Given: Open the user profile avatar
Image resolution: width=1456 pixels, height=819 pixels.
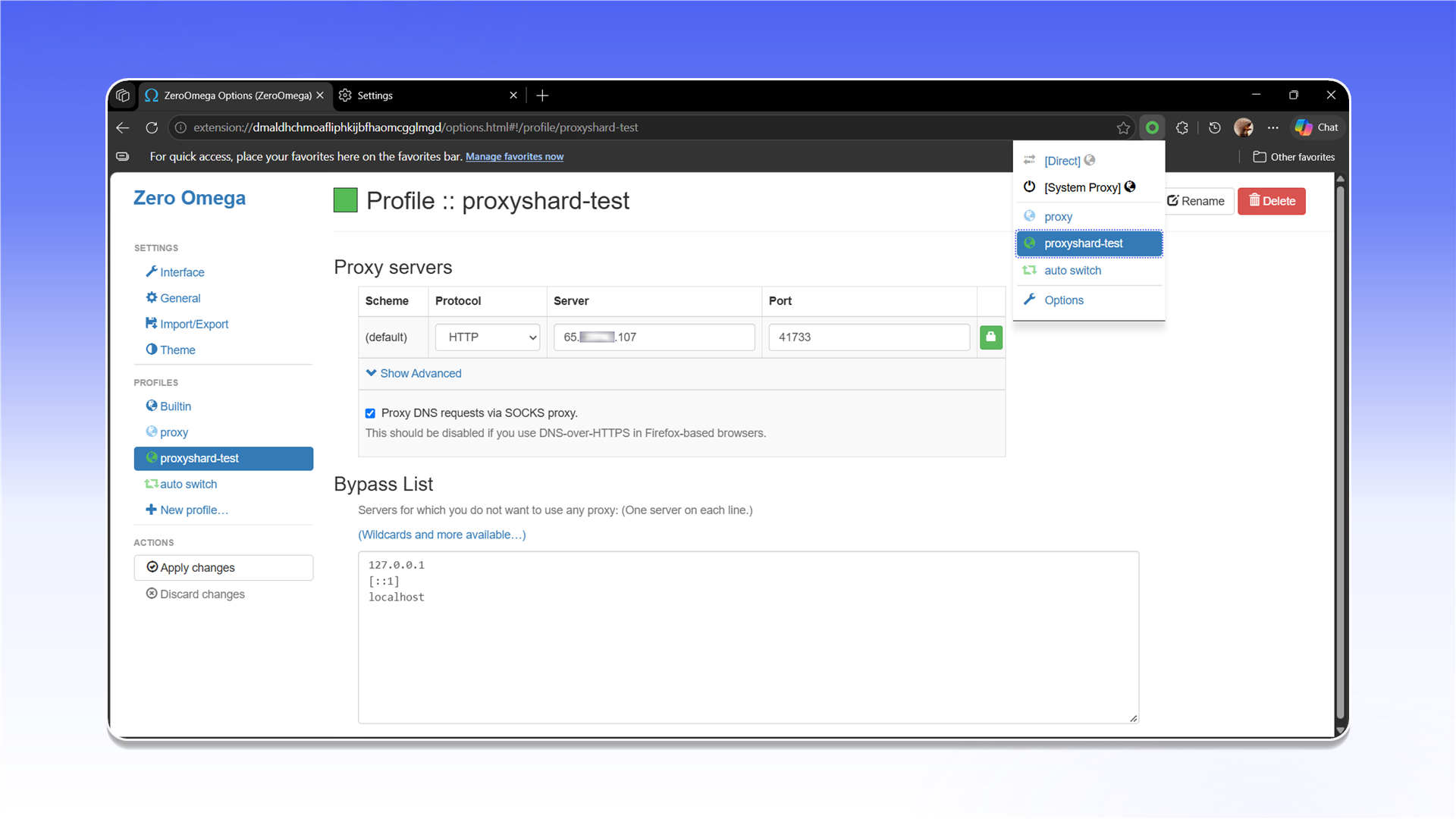Looking at the screenshot, I should click(x=1244, y=127).
